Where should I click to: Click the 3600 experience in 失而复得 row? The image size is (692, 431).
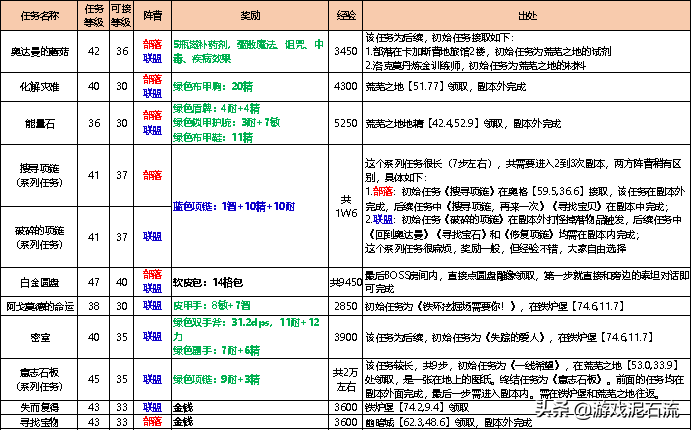[346, 408]
